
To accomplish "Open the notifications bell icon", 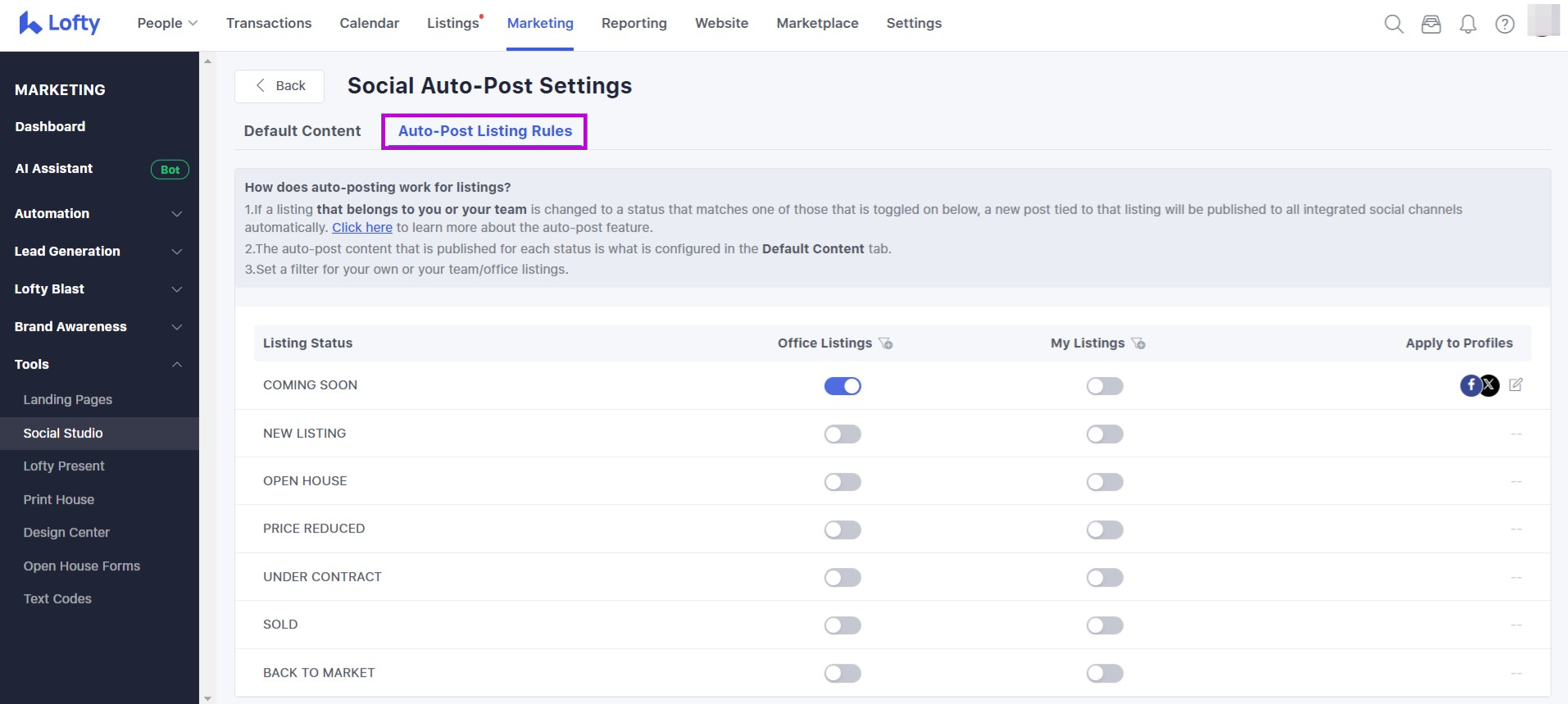I will (x=1468, y=24).
